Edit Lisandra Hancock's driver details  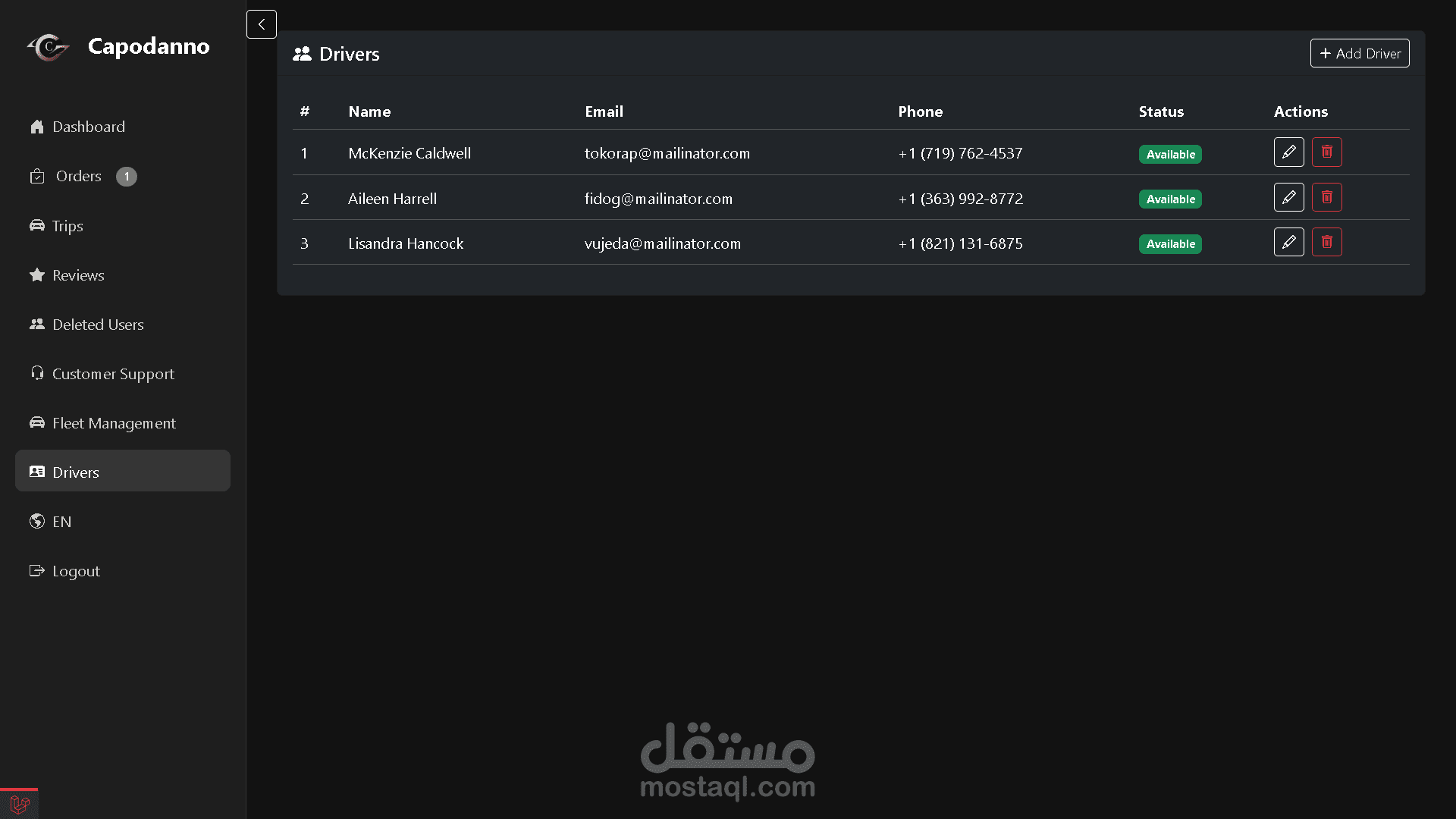coord(1288,242)
